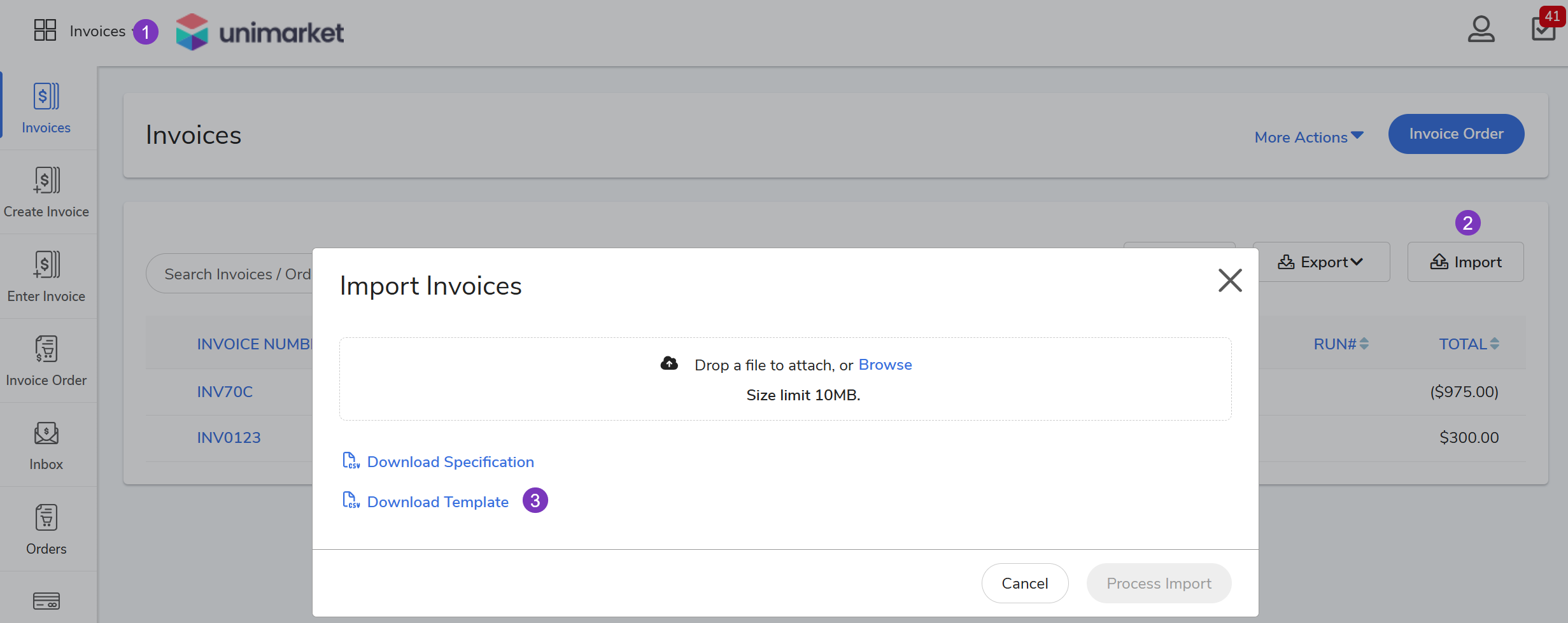Open the app grid menu icon

tap(45, 30)
